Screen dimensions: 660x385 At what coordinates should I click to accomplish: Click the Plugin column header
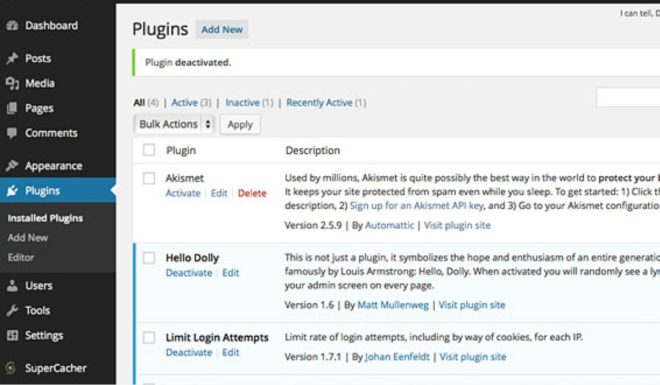coord(181,150)
